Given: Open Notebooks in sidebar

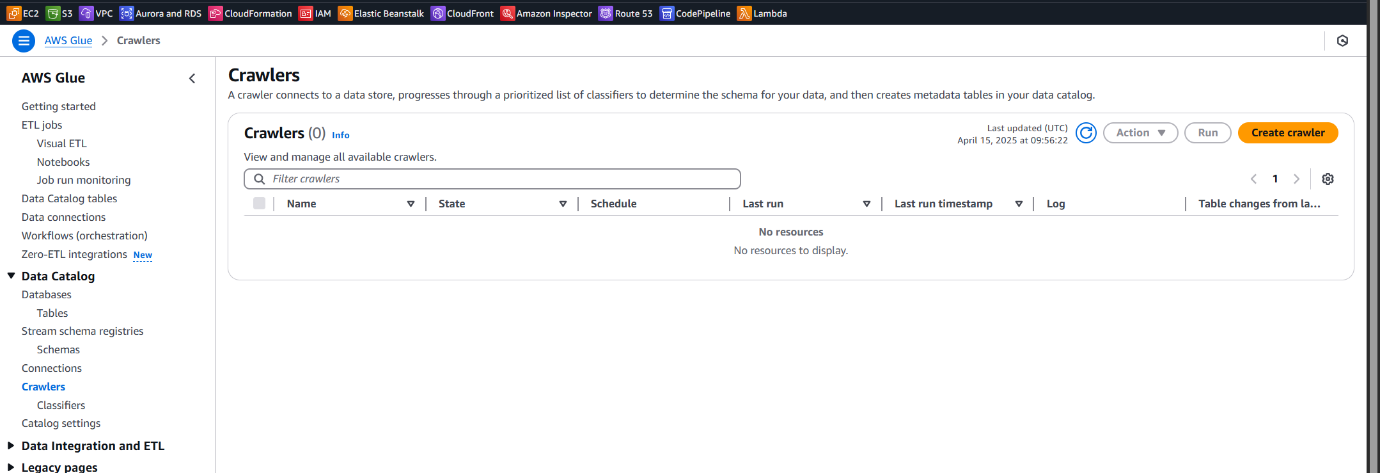Looking at the screenshot, I should pos(63,162).
